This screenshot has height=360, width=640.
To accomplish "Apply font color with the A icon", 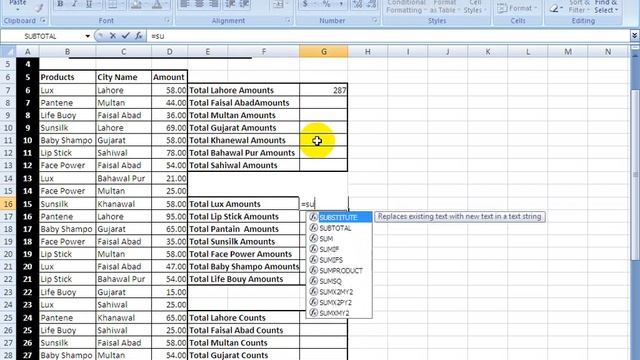I will click(157, 4).
